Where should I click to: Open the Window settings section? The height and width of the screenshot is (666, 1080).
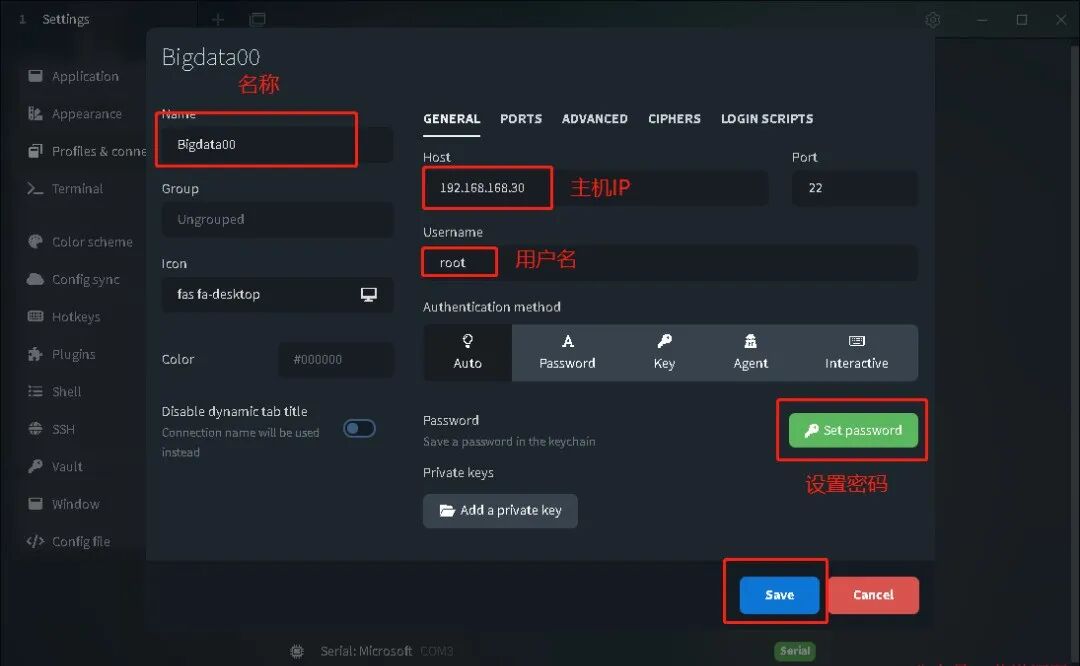coord(63,504)
